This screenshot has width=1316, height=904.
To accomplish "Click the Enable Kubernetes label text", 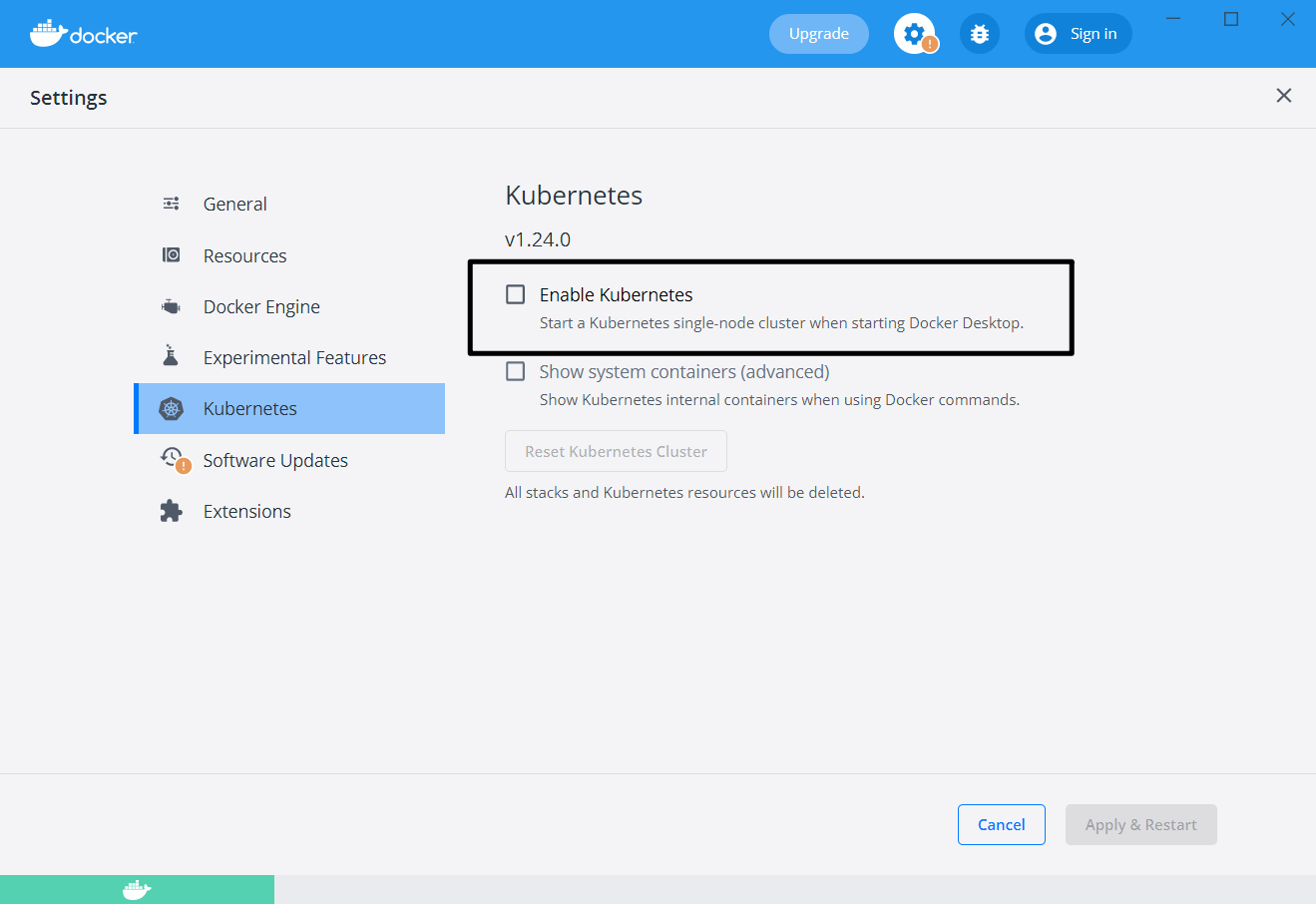I will 617,294.
